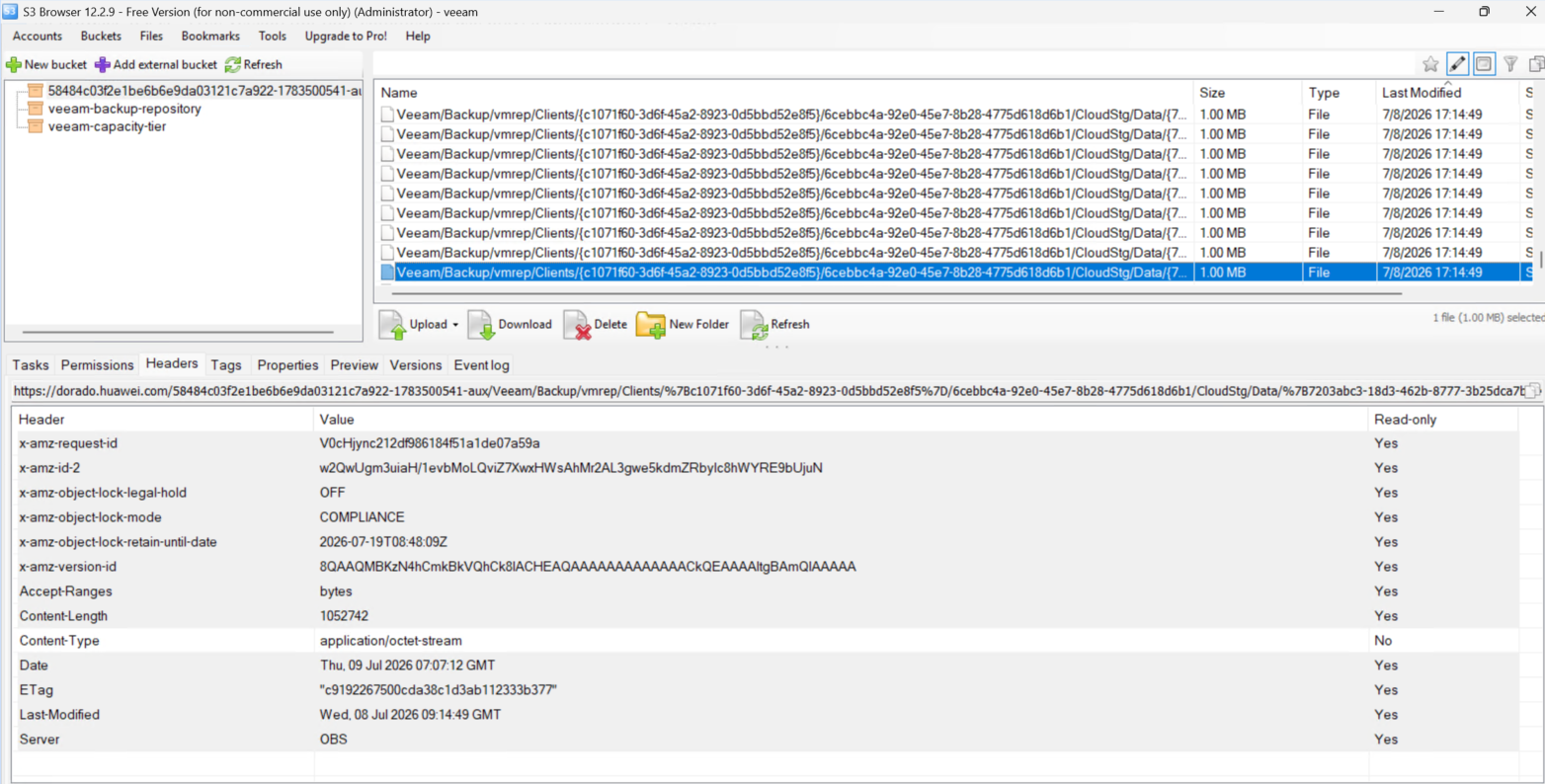
Task: Click the bucket tree horizontal scrollbar
Action: click(x=178, y=332)
